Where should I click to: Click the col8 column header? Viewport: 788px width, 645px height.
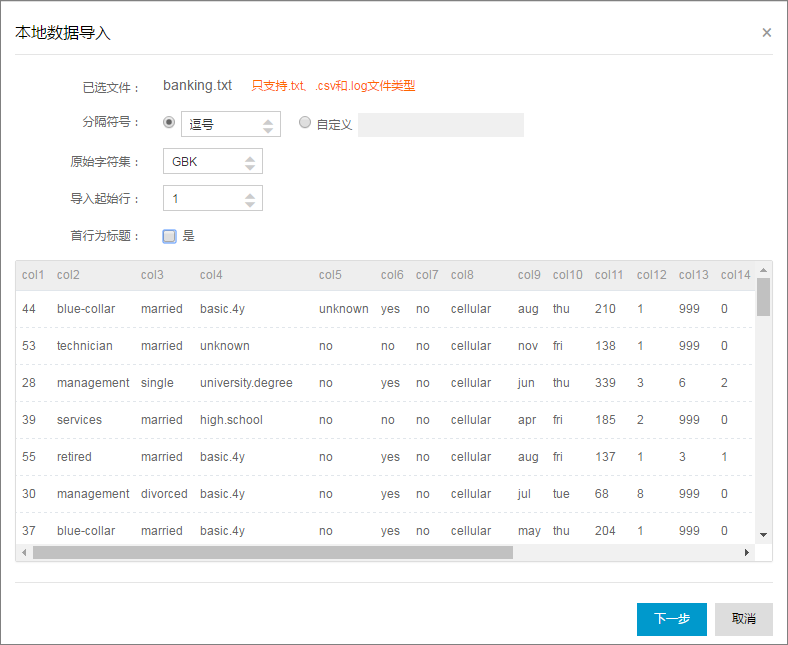click(462, 275)
